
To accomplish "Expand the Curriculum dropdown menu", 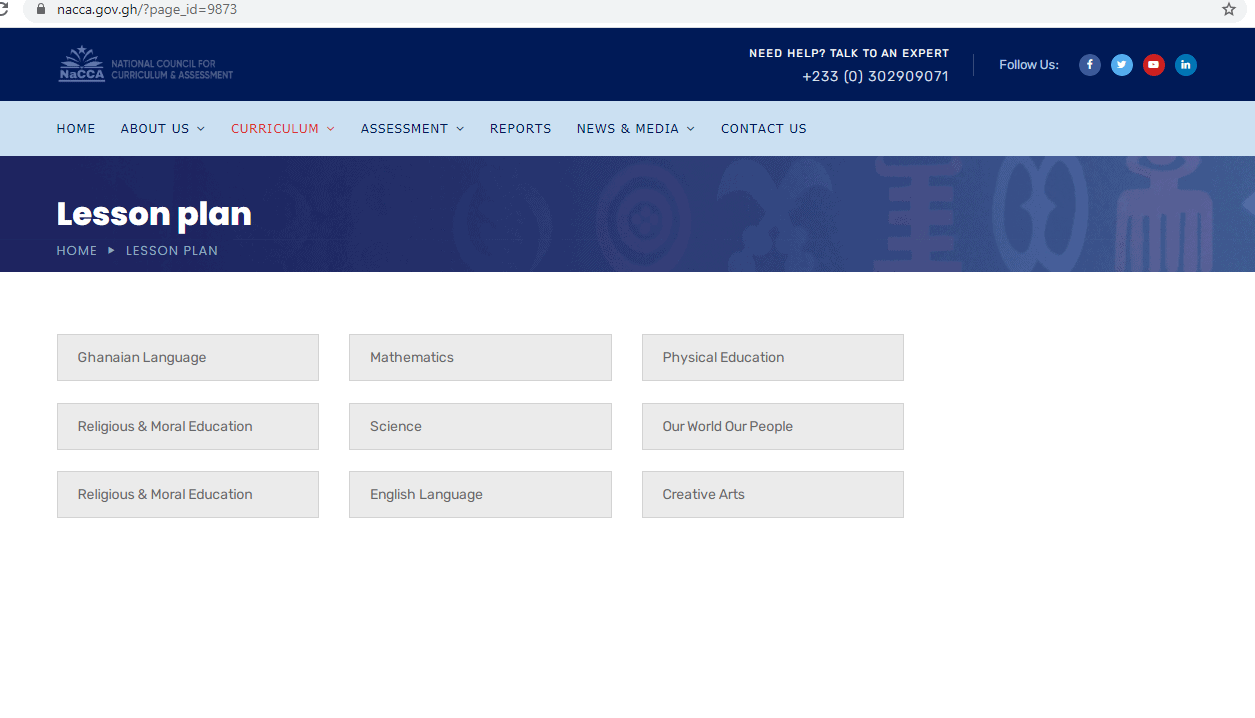I will tap(282, 129).
